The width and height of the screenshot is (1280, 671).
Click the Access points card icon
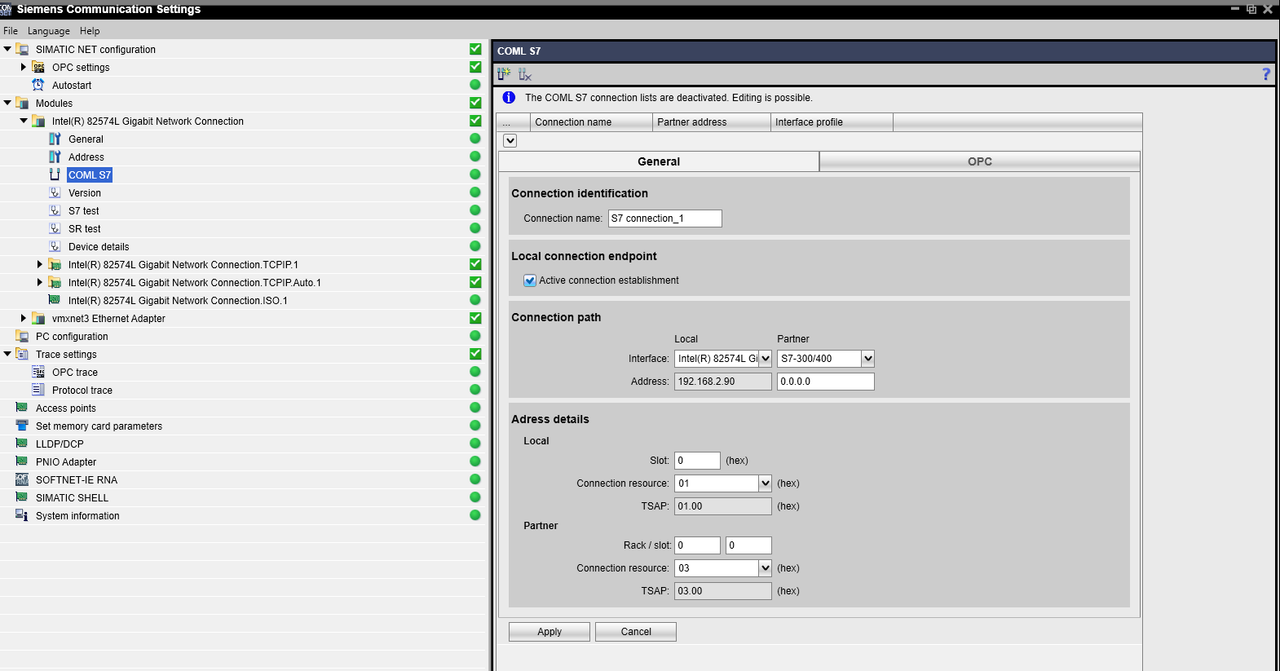(22, 408)
